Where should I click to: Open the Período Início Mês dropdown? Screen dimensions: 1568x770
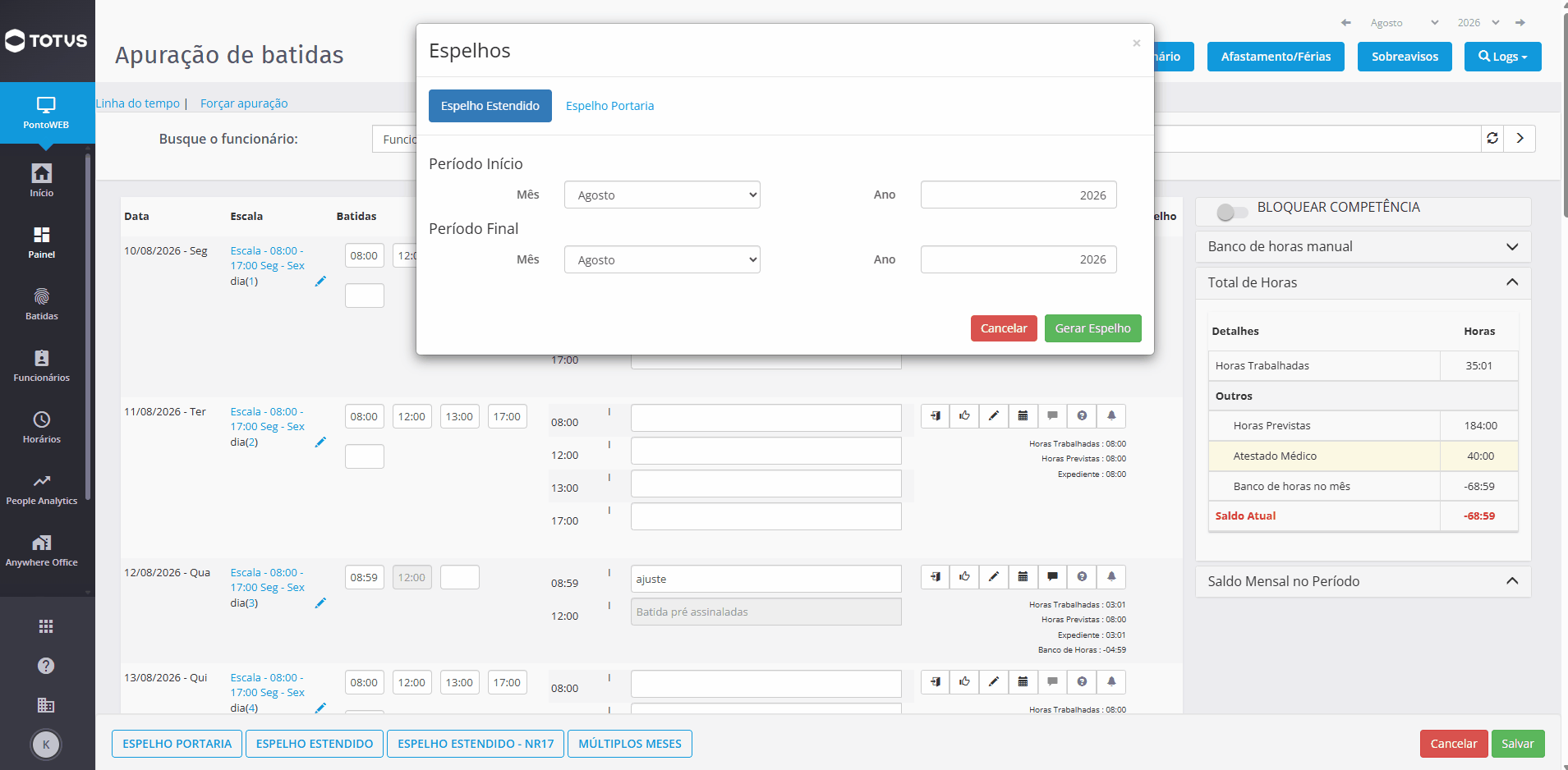(662, 195)
